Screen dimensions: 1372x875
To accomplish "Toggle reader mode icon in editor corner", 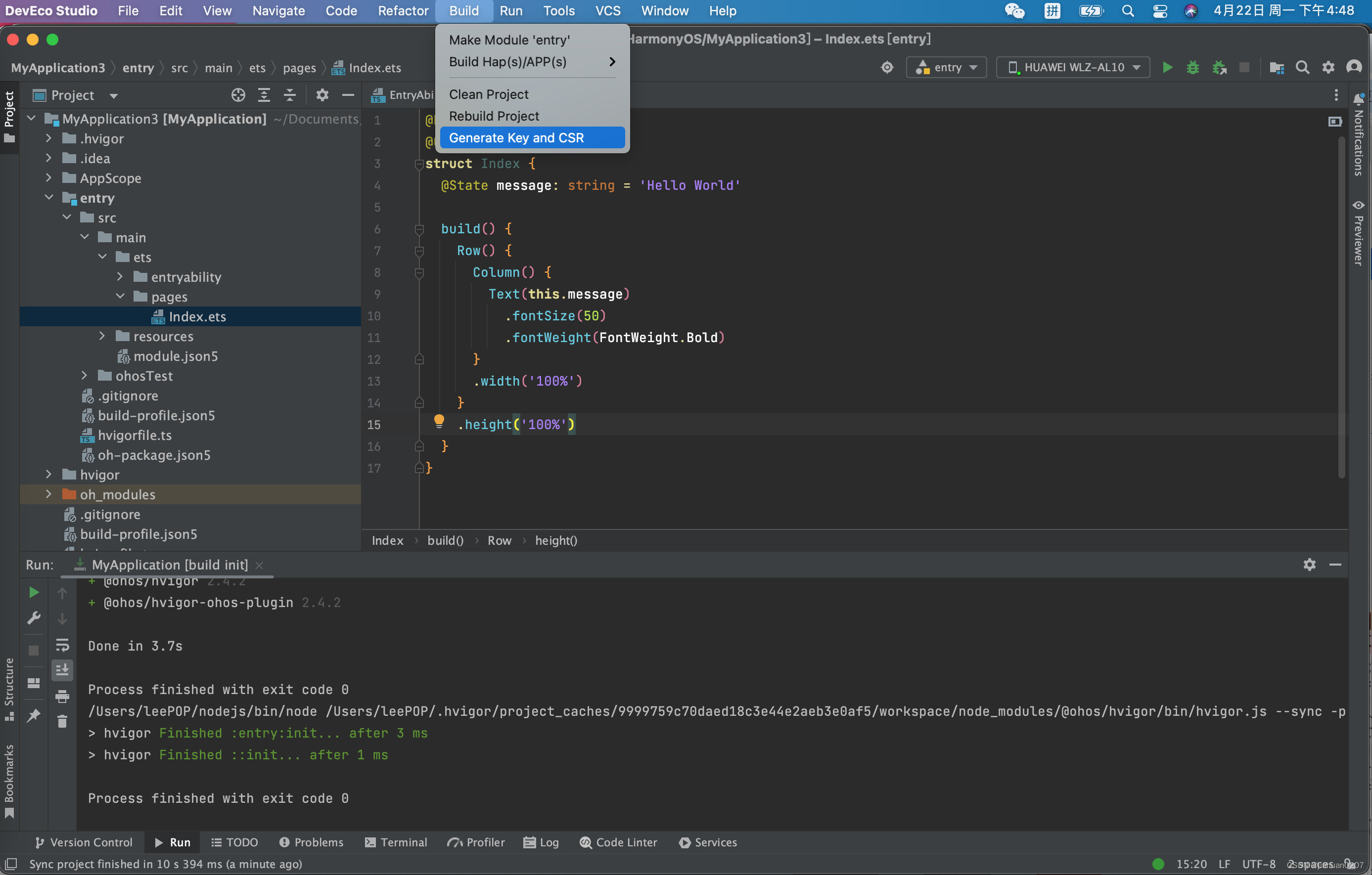I will [x=1335, y=121].
